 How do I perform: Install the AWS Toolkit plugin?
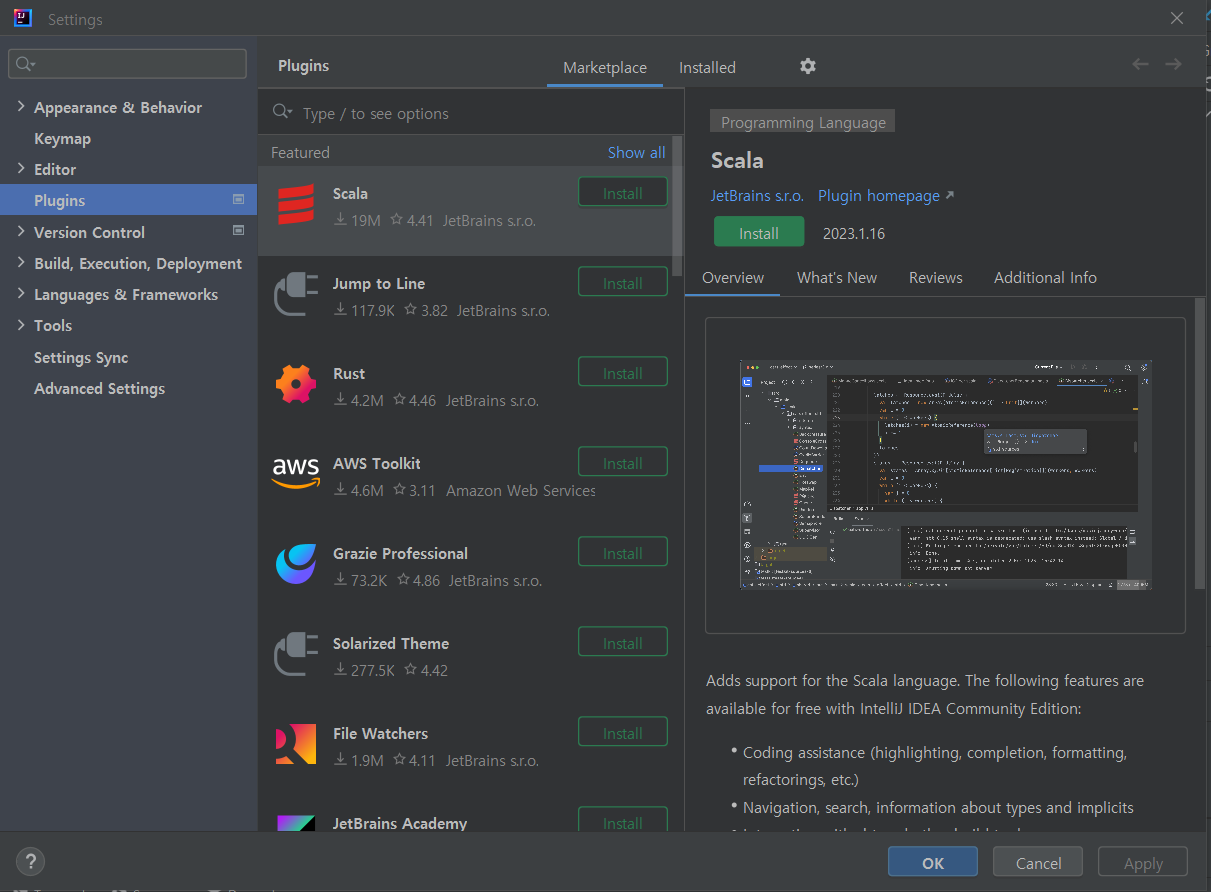tap(623, 463)
